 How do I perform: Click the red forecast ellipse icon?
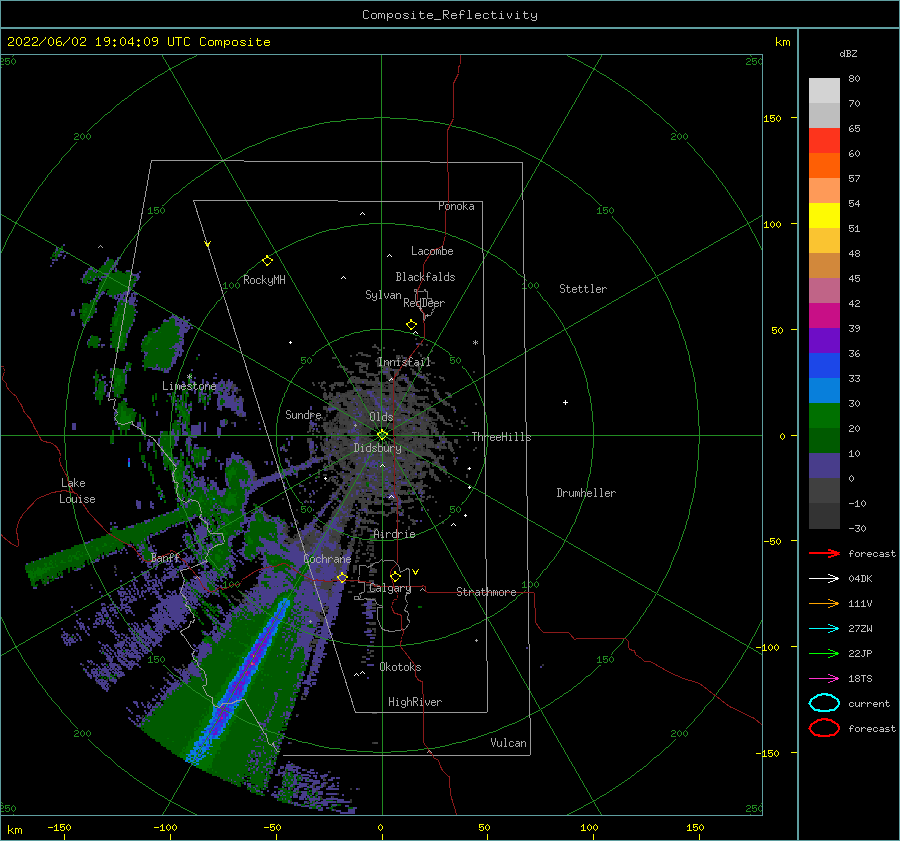coord(824,728)
